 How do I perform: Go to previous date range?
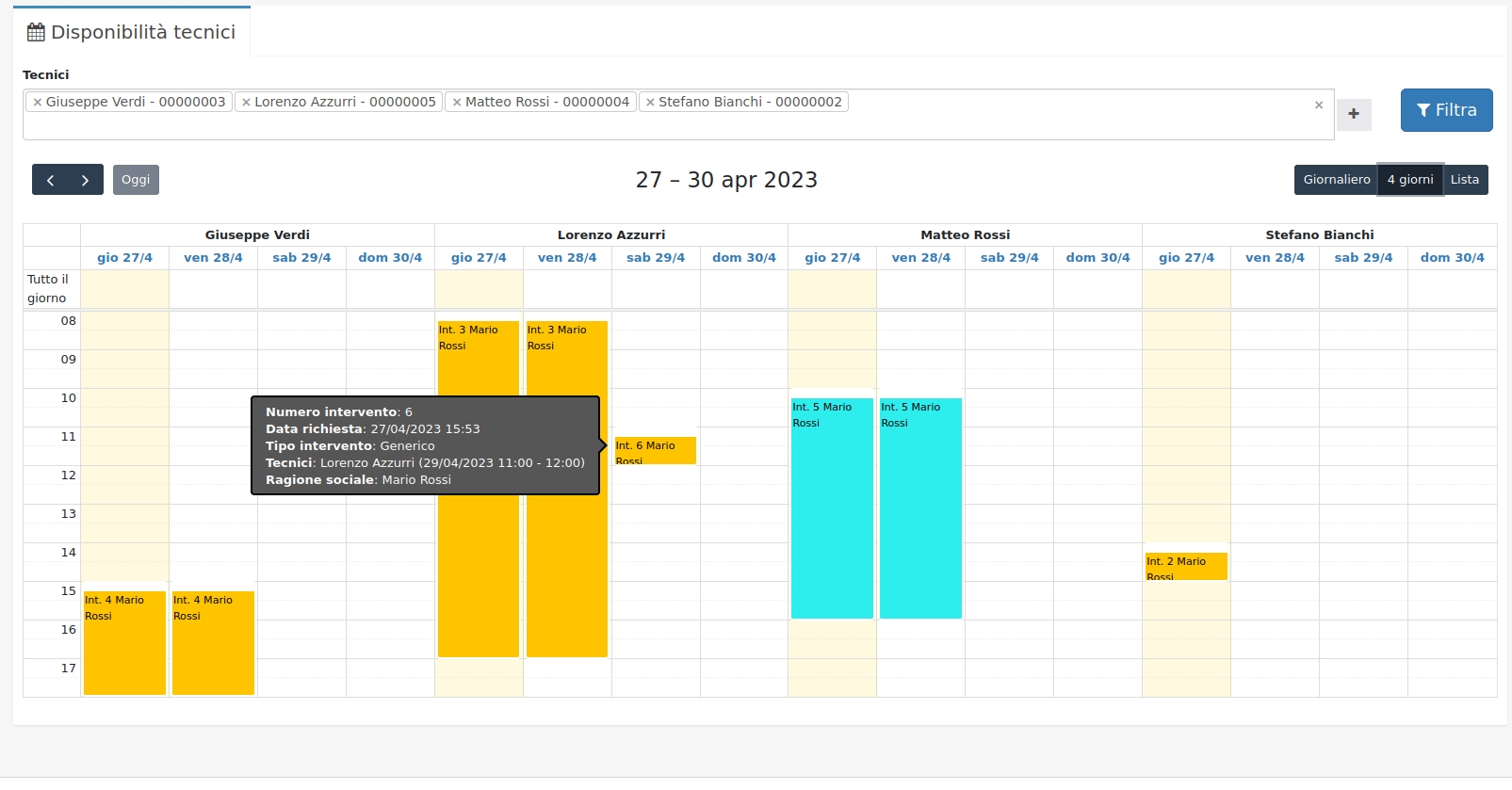50,180
